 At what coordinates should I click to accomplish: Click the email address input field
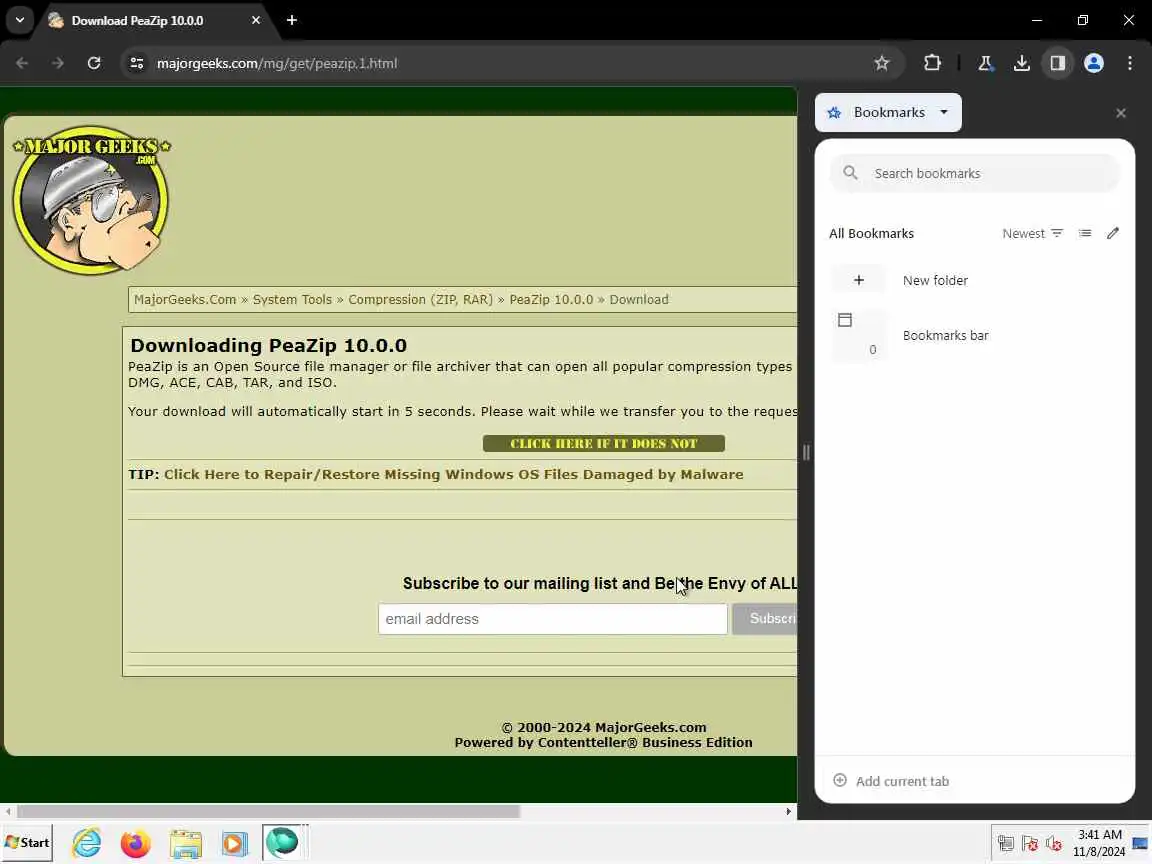[552, 619]
